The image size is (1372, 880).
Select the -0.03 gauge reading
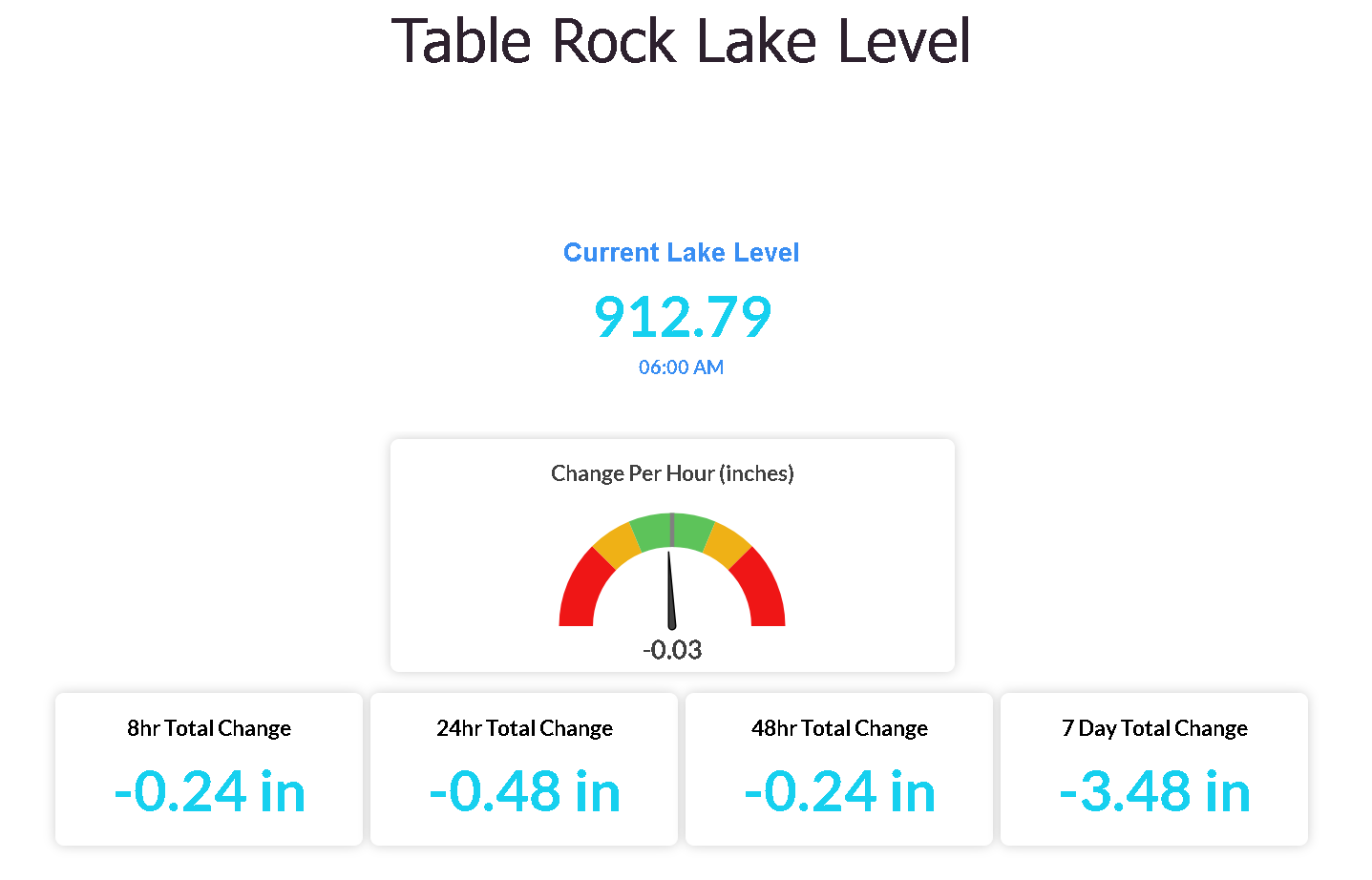coord(672,650)
